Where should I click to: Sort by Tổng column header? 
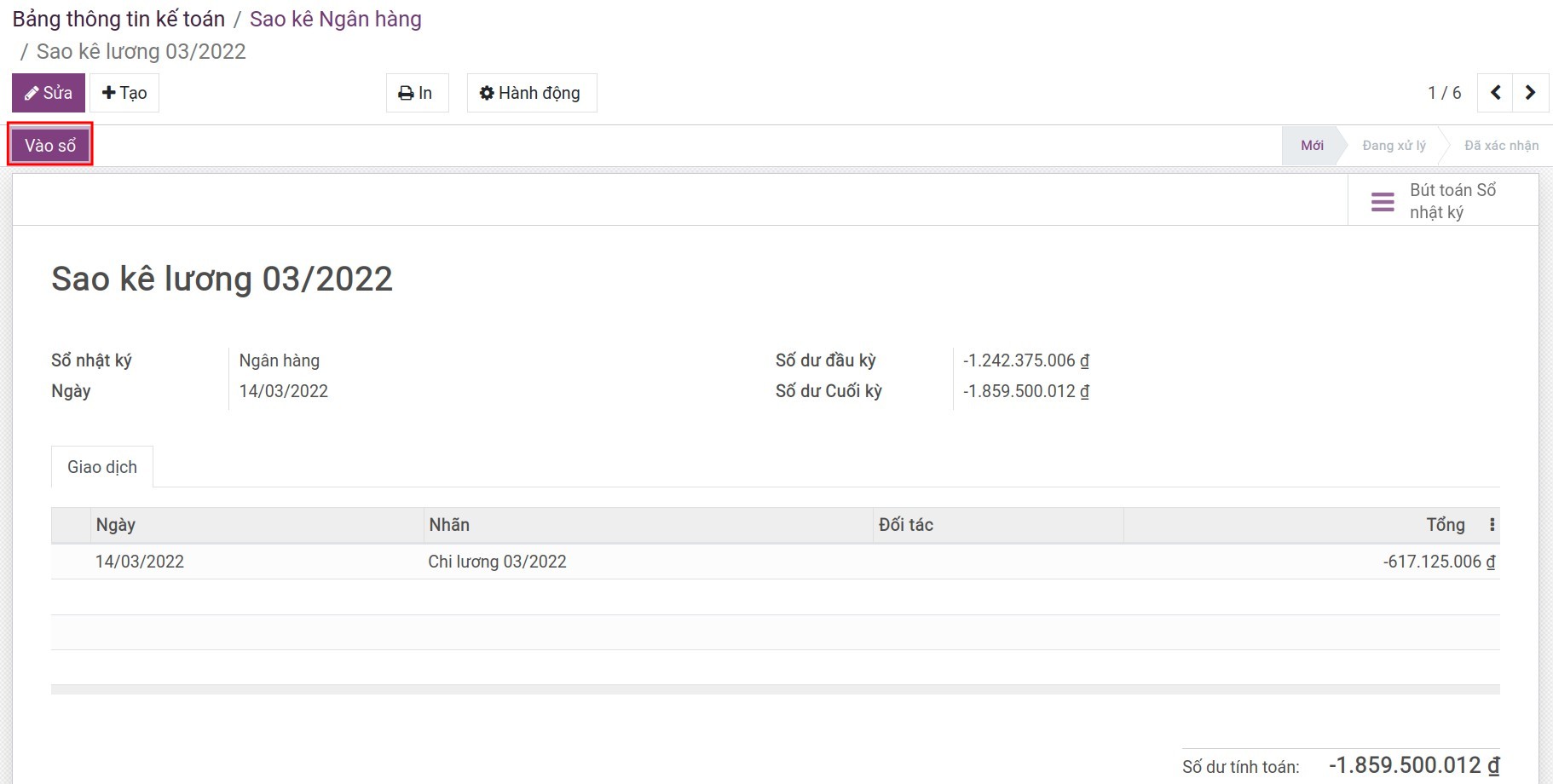tap(1445, 525)
